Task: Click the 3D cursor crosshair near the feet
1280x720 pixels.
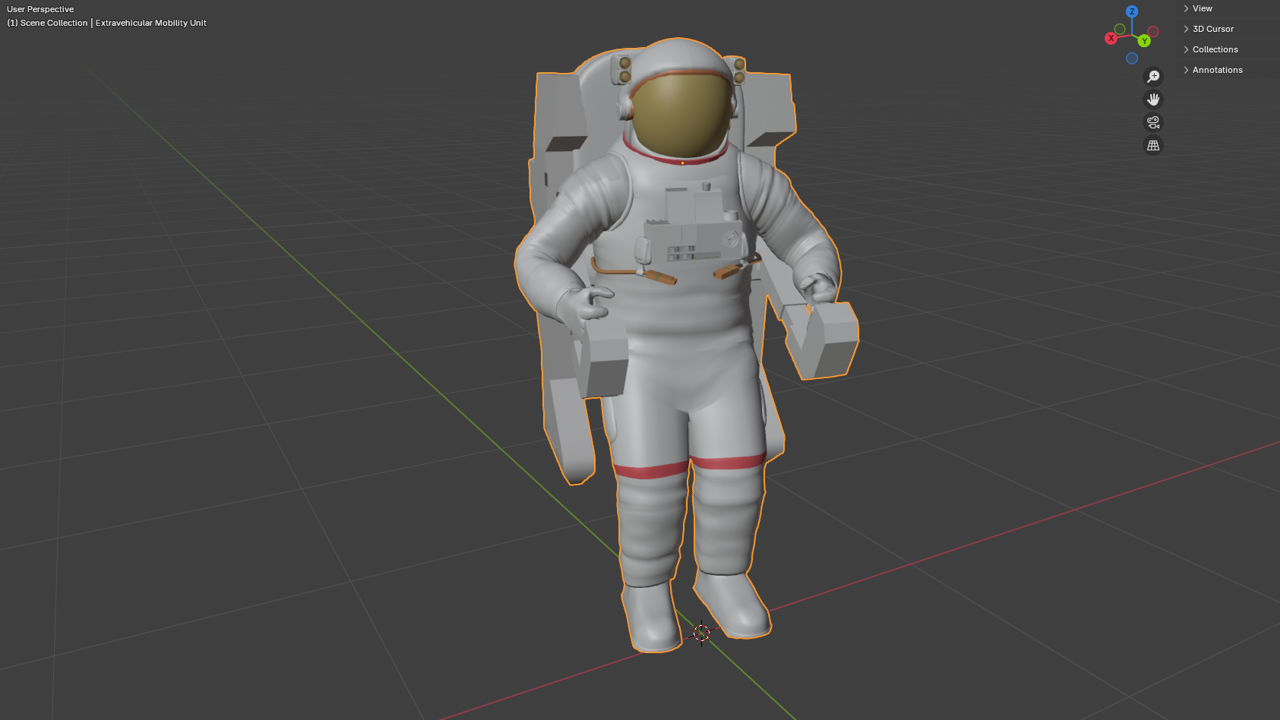Action: [x=701, y=633]
